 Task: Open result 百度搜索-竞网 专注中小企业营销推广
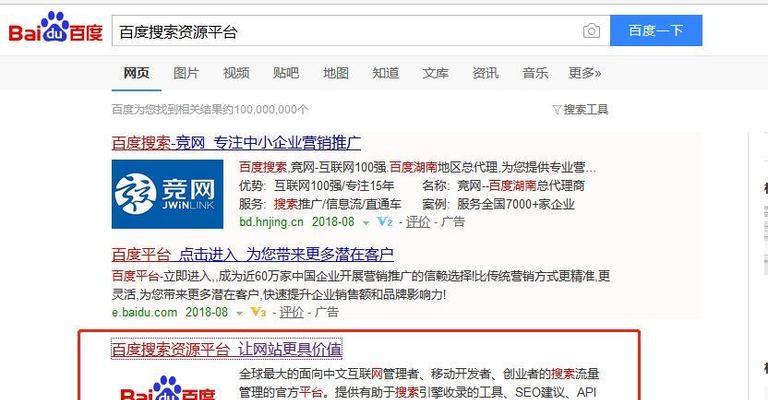coord(236,143)
